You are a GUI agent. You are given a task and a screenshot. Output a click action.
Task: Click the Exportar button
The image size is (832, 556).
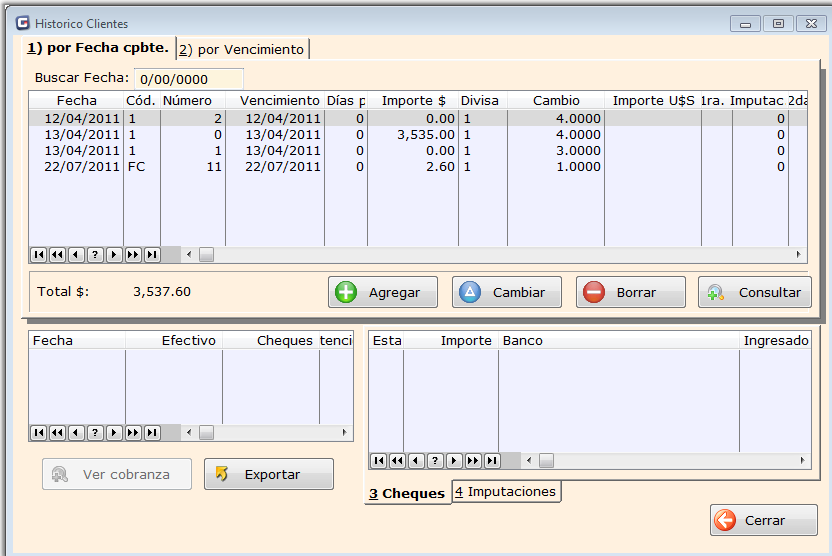[x=268, y=474]
